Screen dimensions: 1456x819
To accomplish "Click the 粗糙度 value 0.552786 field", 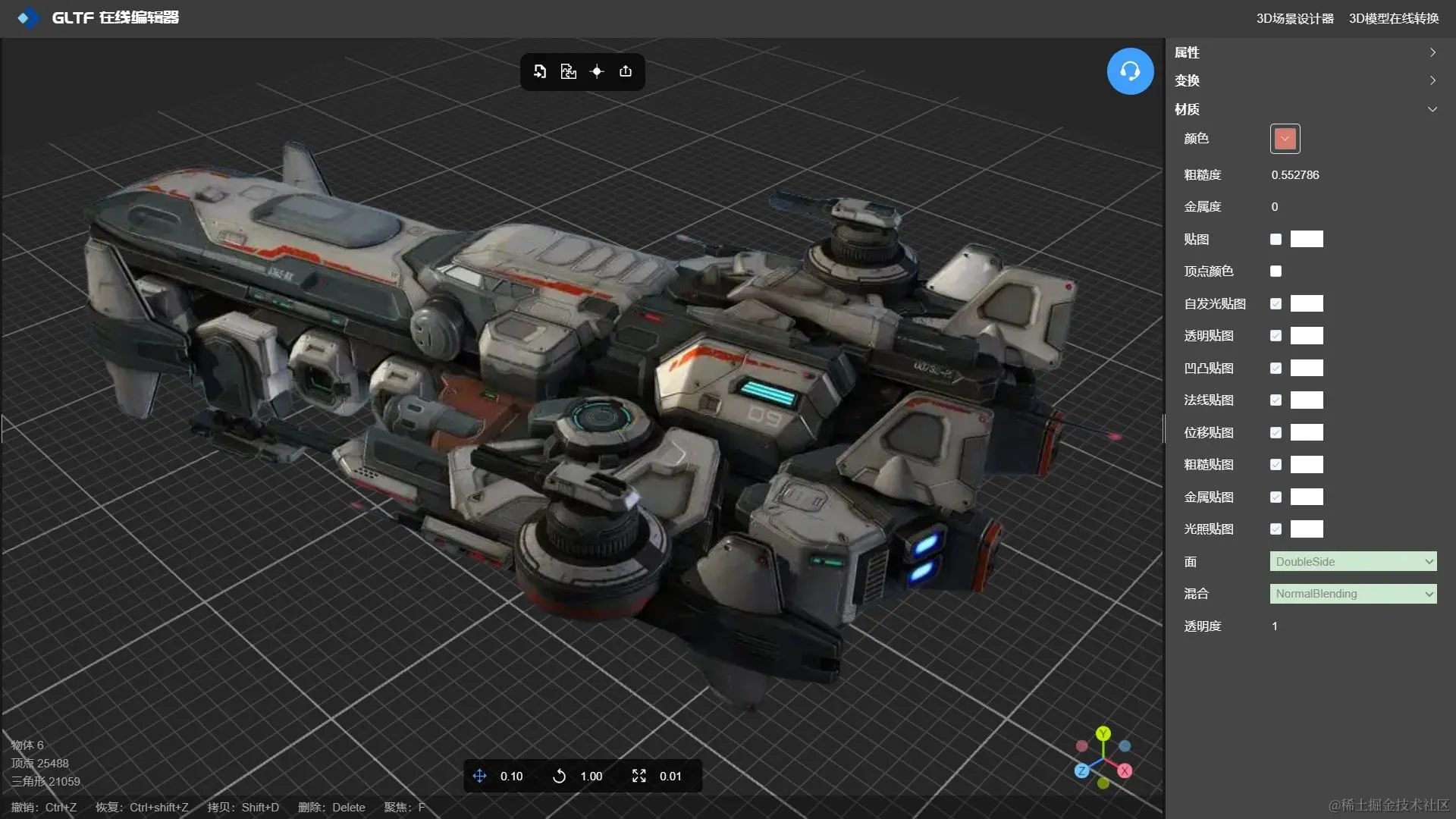I will pyautogui.click(x=1295, y=175).
